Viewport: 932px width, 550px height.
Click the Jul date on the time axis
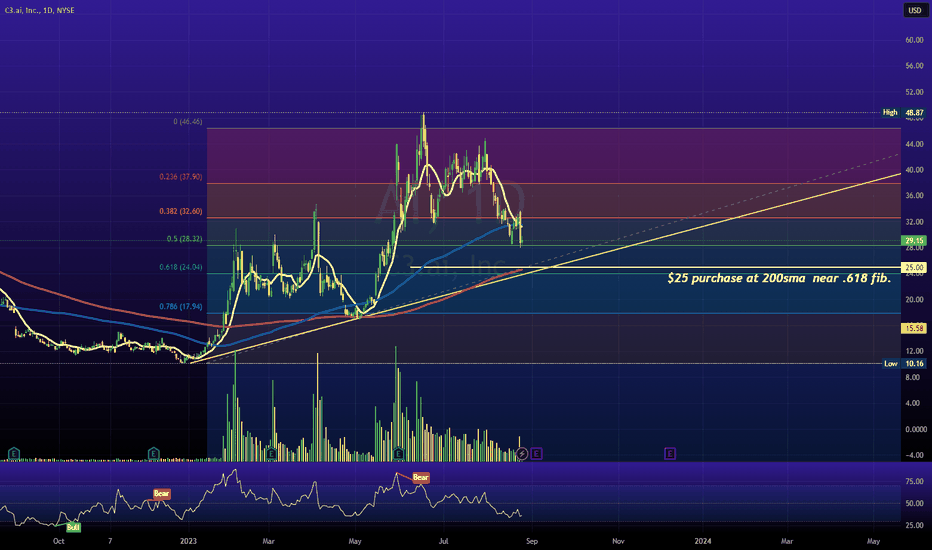click(x=443, y=541)
